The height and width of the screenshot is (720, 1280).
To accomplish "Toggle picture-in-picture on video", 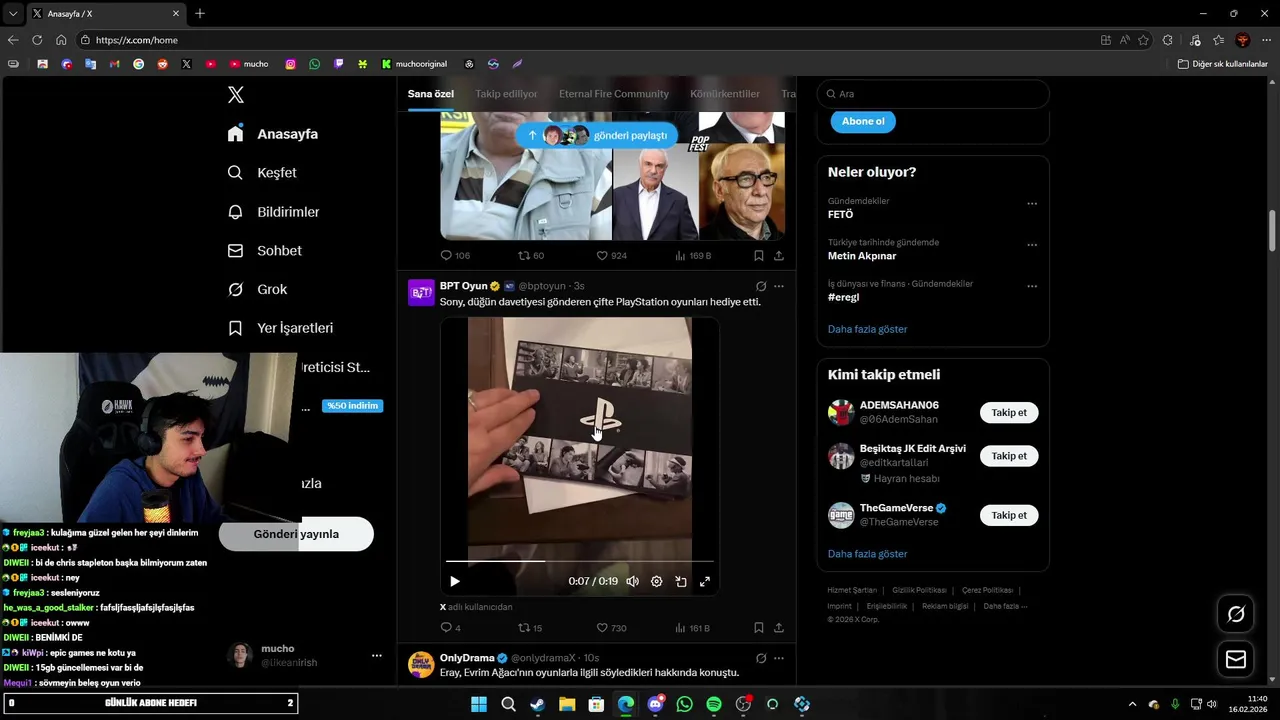I will click(x=681, y=581).
